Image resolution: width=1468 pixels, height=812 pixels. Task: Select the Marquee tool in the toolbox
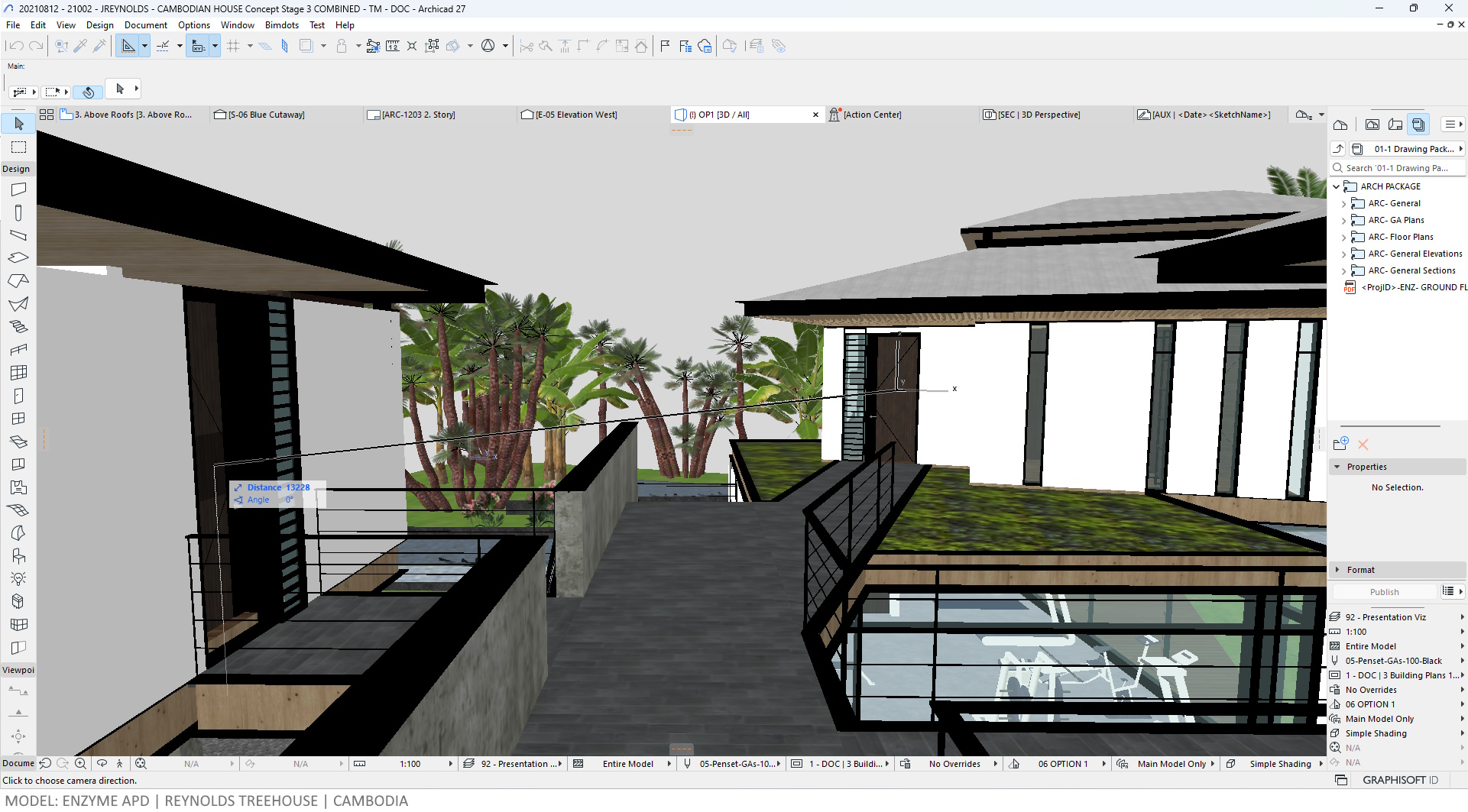[x=19, y=147]
